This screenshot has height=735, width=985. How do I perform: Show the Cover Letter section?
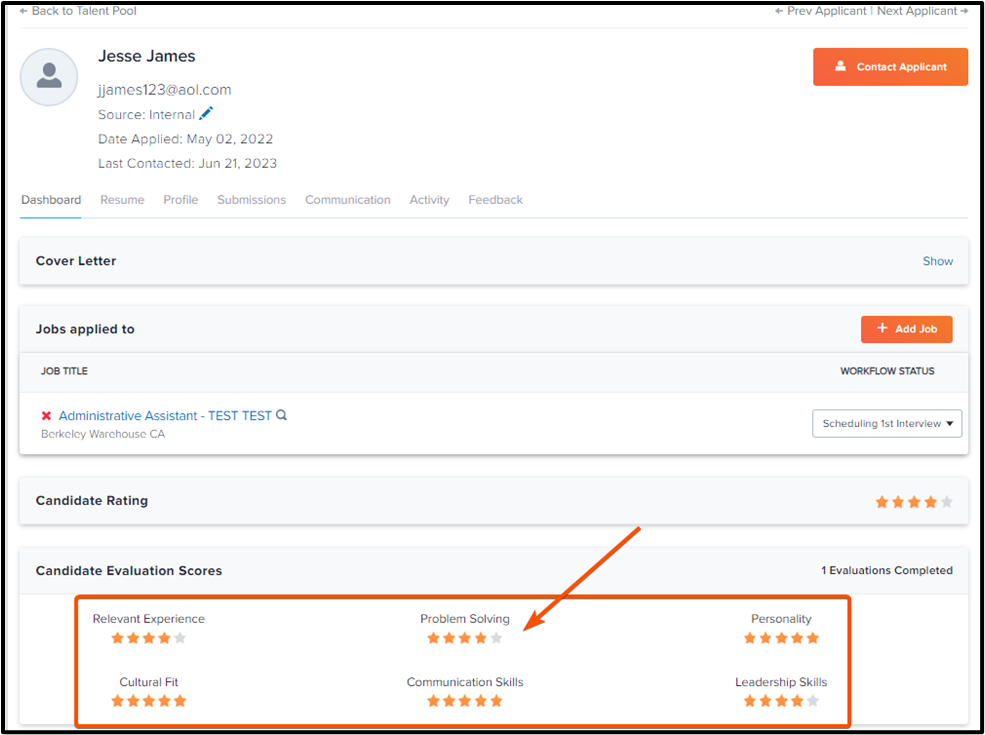point(937,261)
